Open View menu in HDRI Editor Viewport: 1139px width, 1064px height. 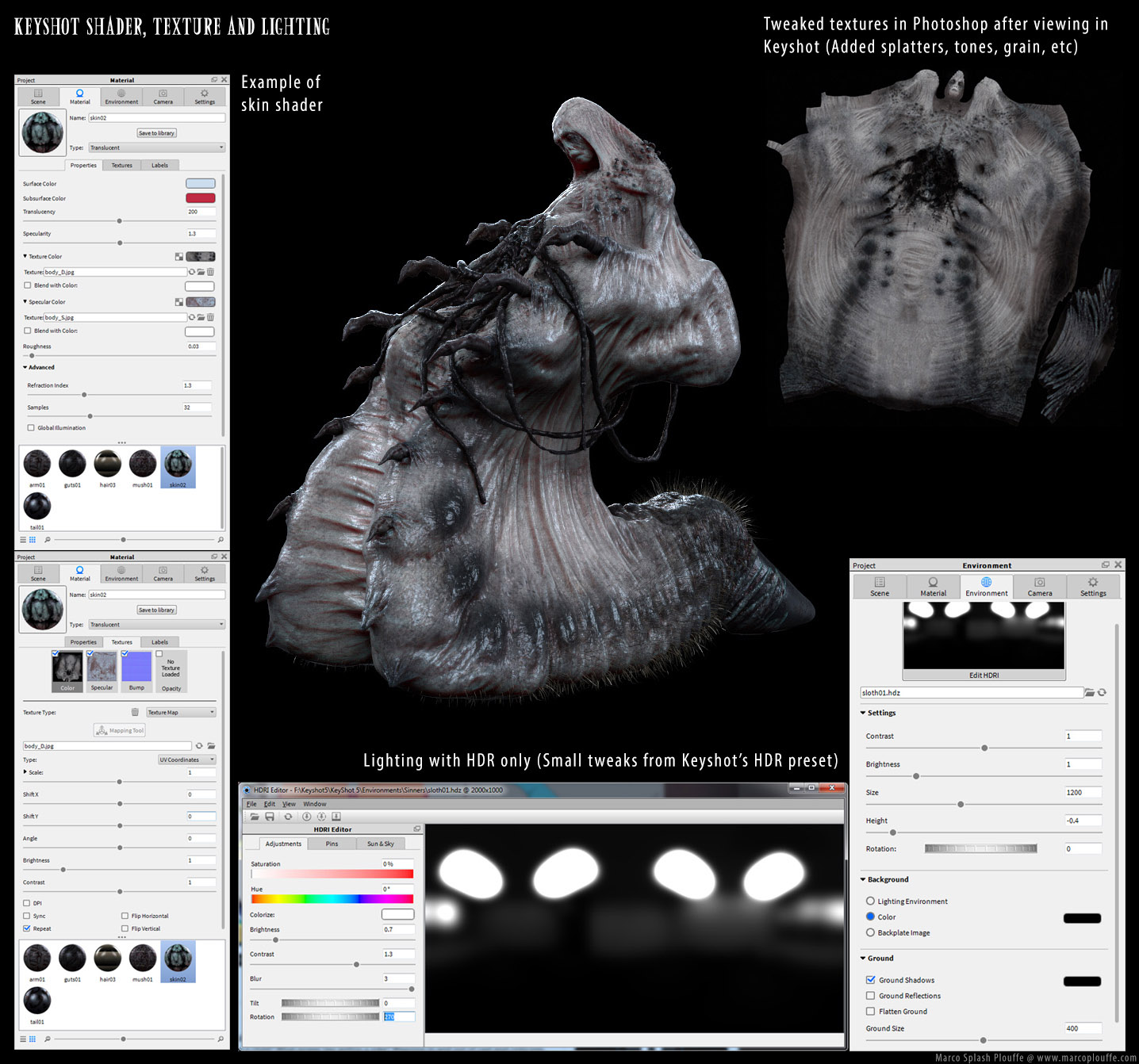(x=289, y=804)
